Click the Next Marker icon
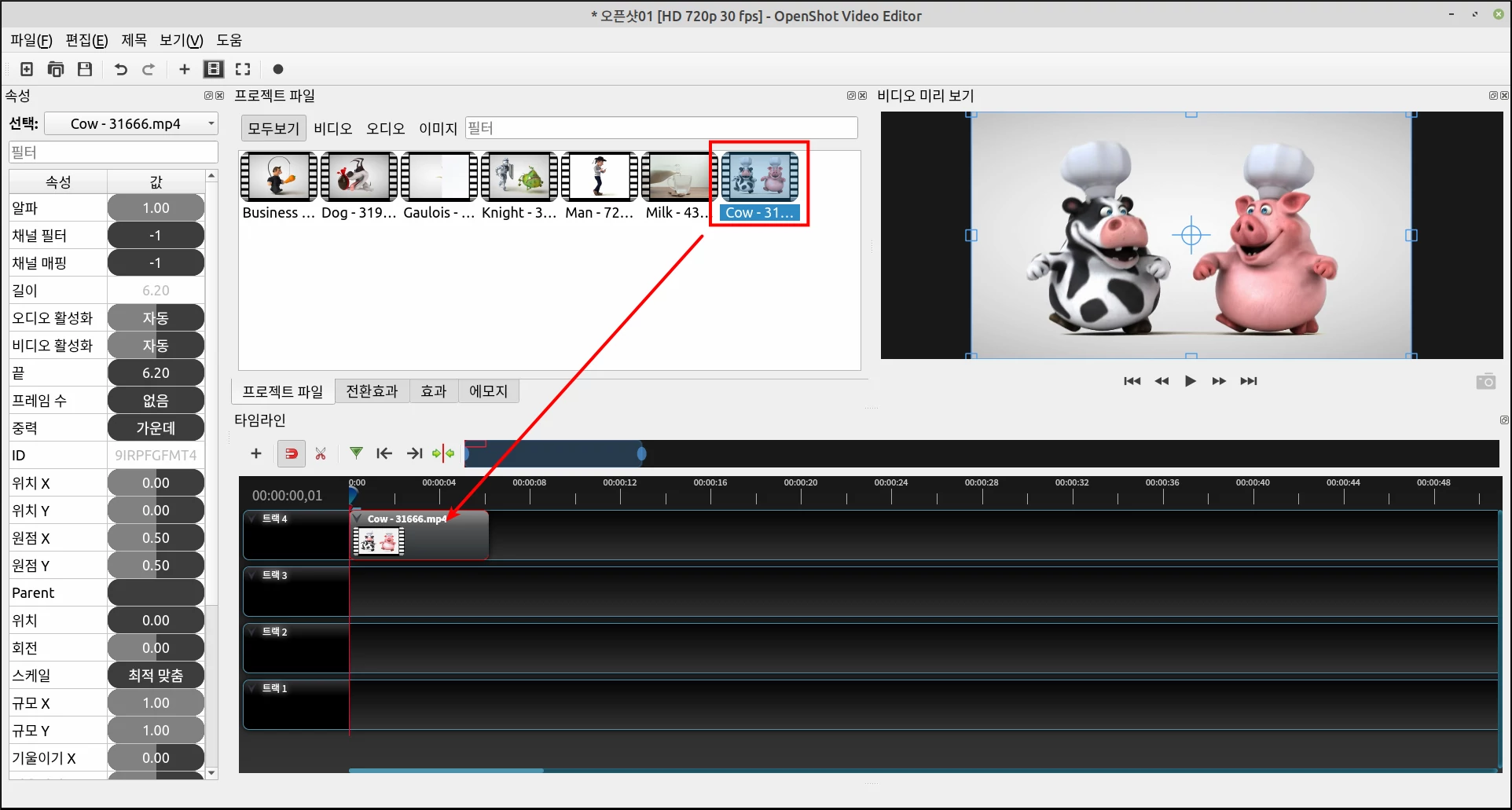The height and width of the screenshot is (810, 1512). coord(415,453)
